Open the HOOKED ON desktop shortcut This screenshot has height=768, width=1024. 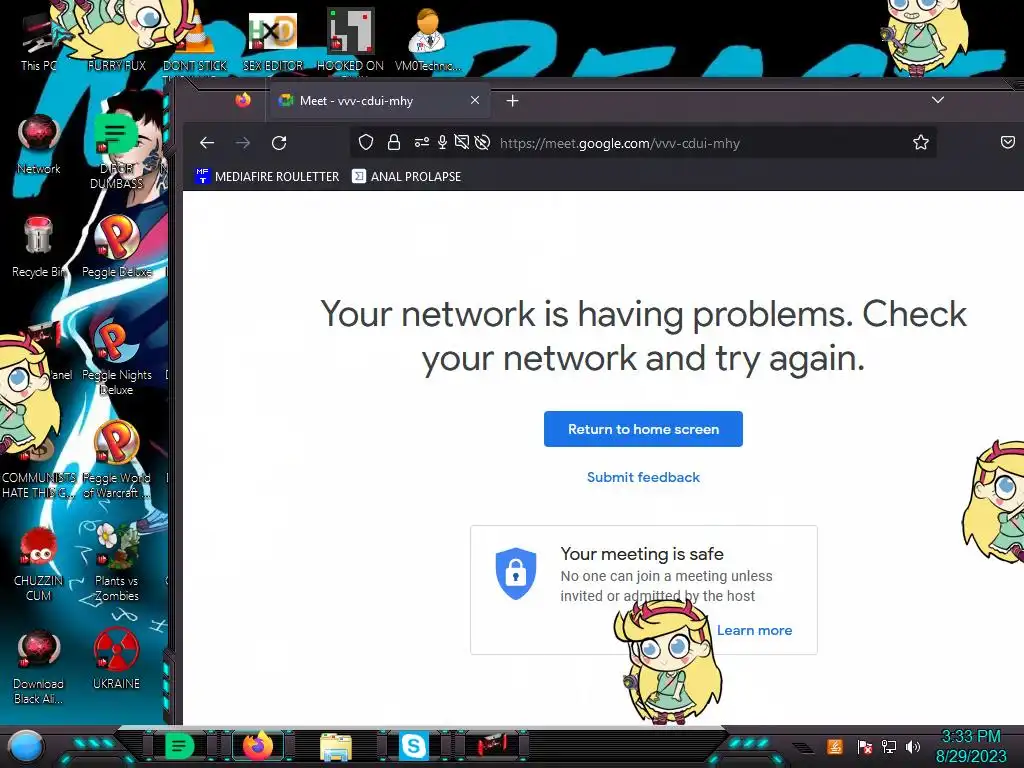(x=350, y=40)
